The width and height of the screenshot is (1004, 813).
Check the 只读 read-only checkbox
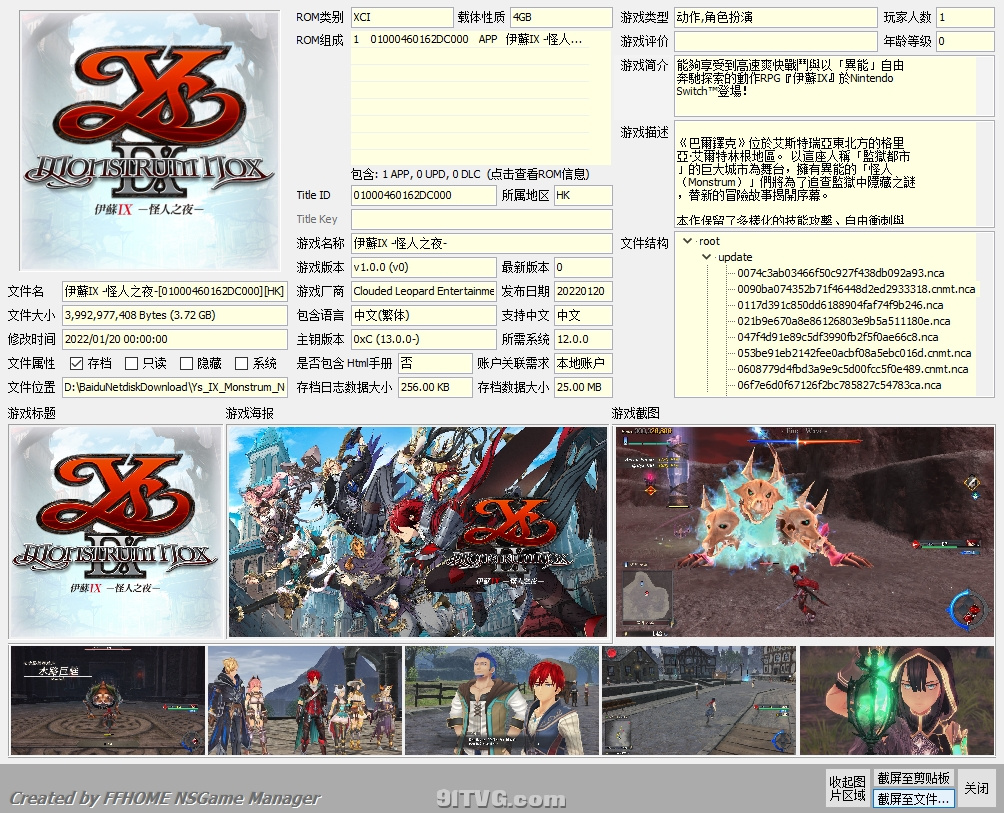131,364
